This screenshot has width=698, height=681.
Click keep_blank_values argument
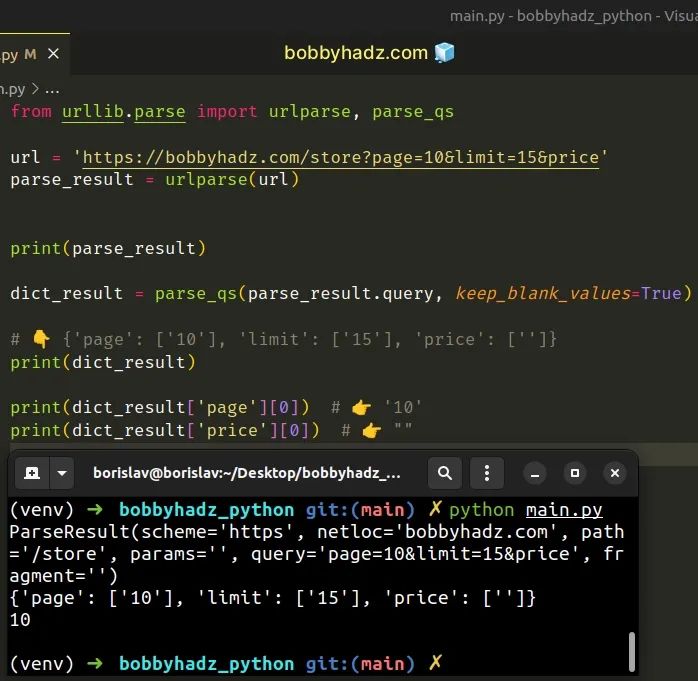pos(543,293)
